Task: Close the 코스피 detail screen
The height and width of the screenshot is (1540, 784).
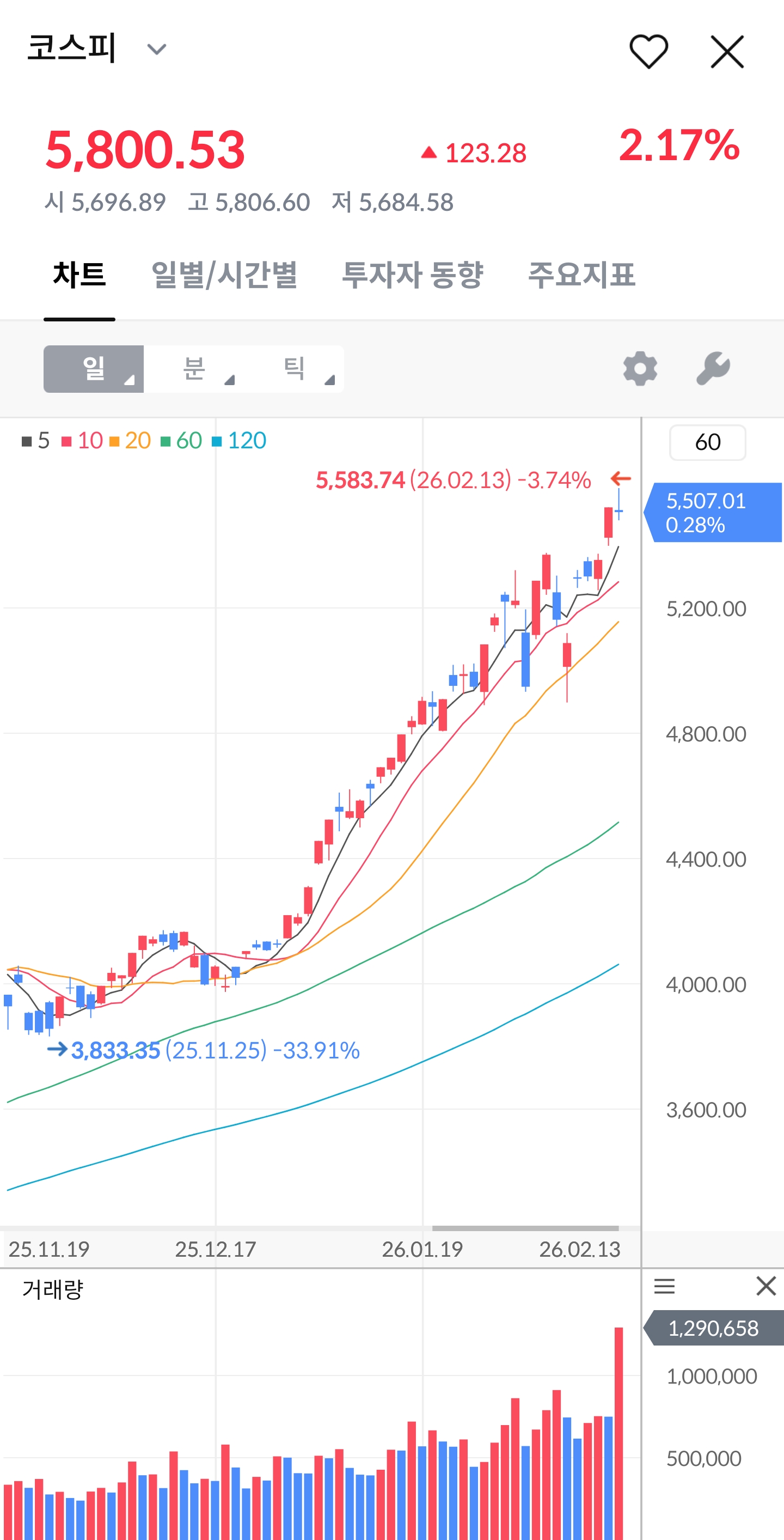Action: [x=727, y=51]
